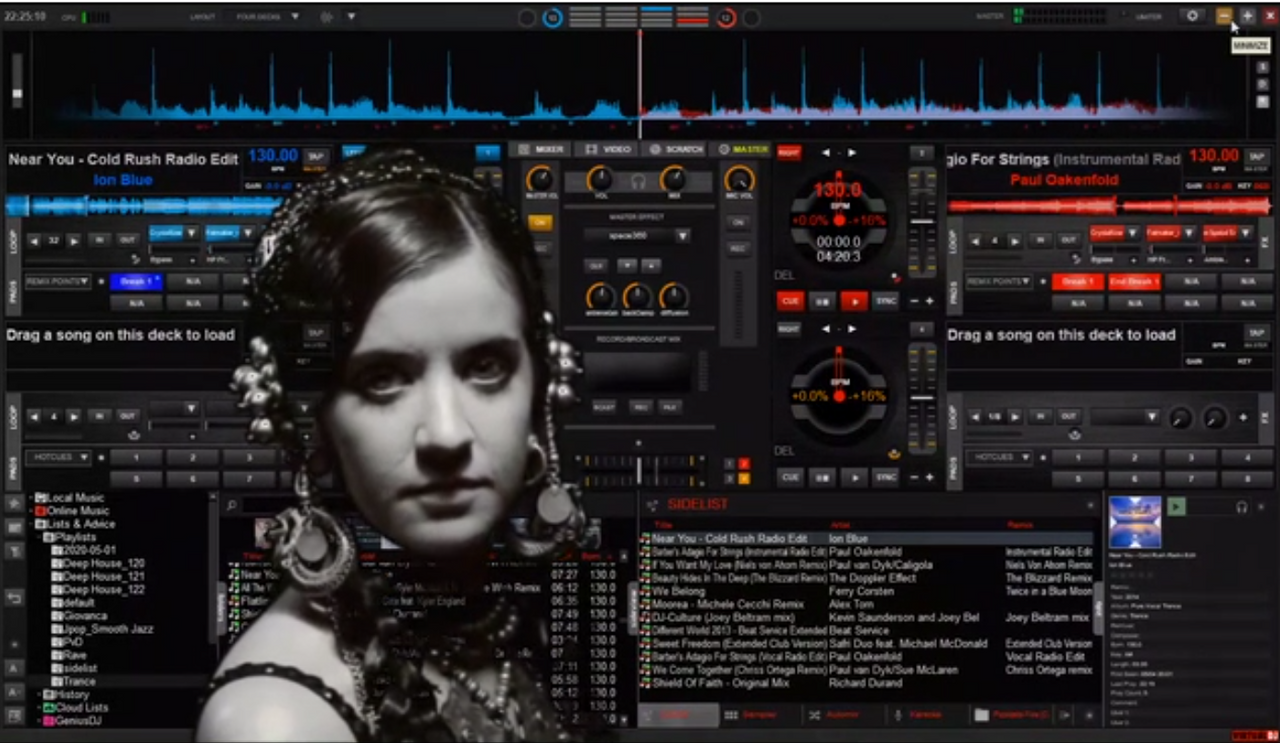The height and width of the screenshot is (743, 1280).
Task: Select Trance playlist in tree
Action: [79, 681]
